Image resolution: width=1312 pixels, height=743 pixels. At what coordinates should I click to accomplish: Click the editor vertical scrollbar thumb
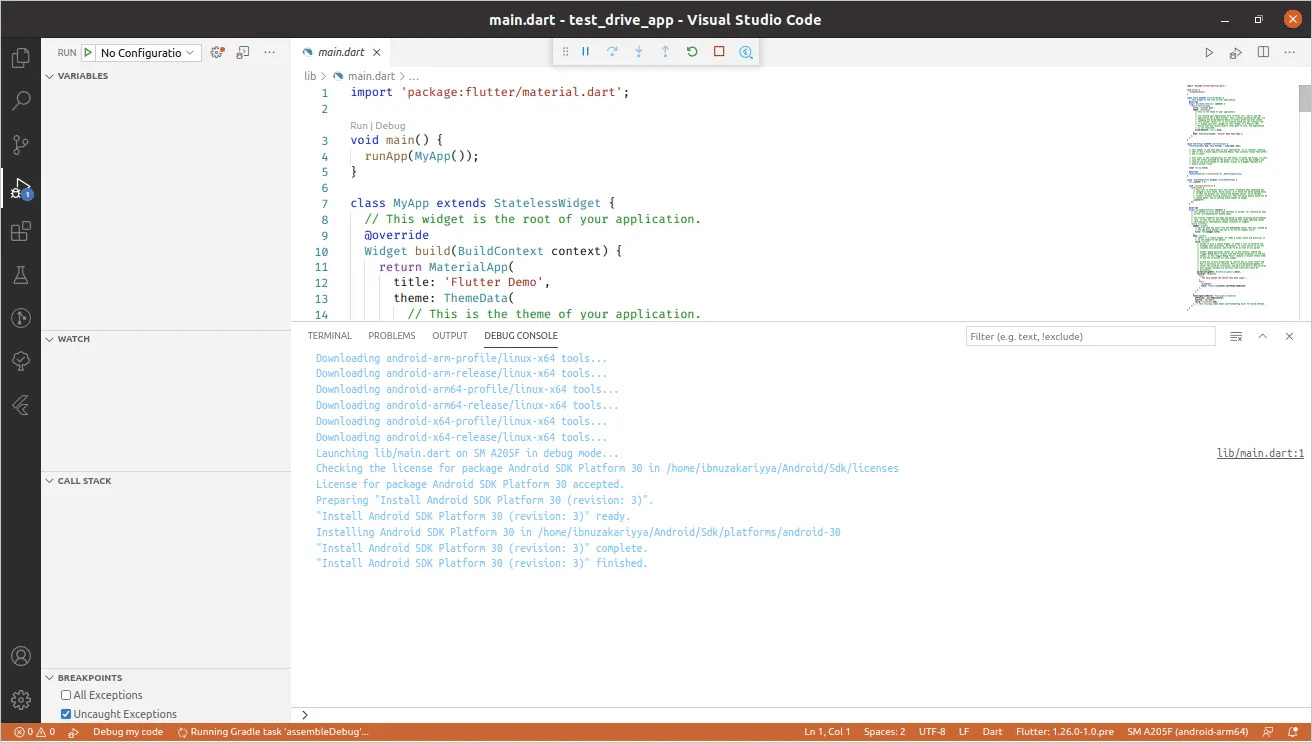click(1305, 98)
